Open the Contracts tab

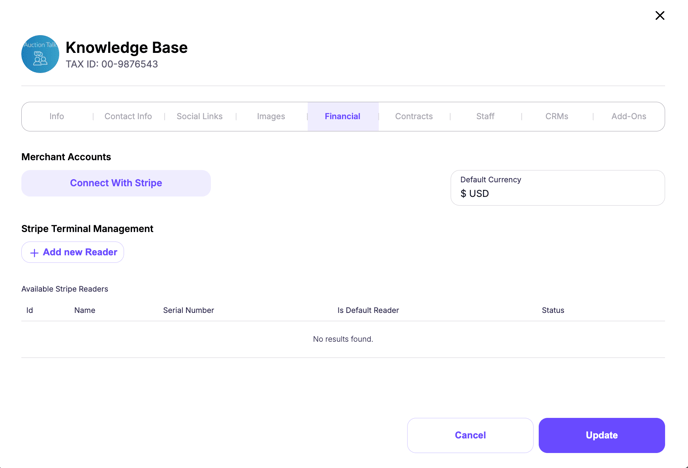coord(414,116)
